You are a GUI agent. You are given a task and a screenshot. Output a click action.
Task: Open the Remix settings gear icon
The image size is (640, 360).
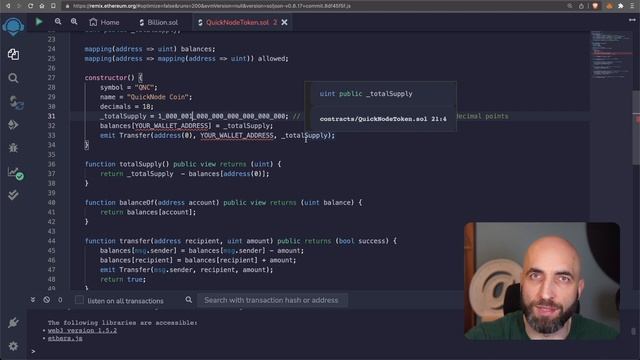point(13,346)
